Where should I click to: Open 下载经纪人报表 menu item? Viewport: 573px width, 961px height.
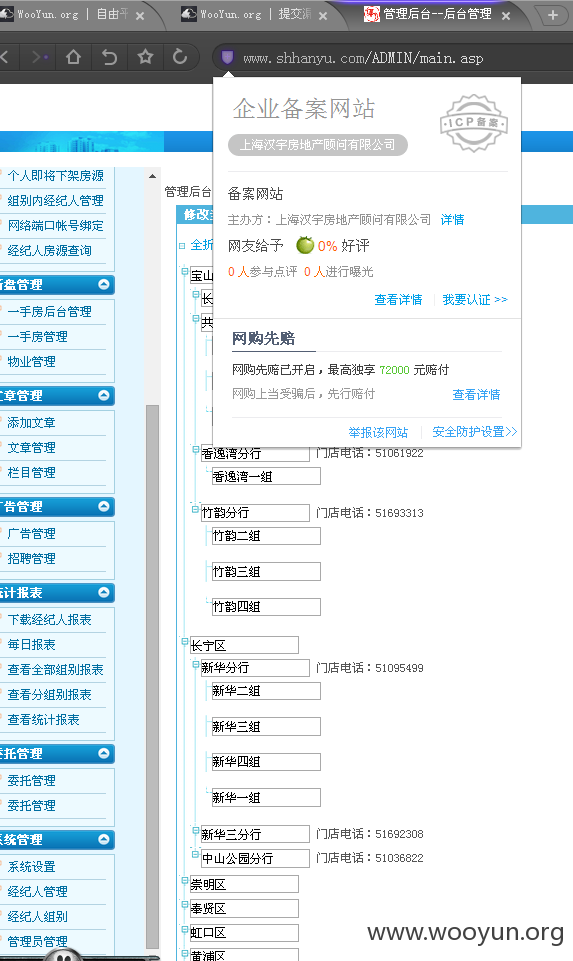click(x=49, y=620)
